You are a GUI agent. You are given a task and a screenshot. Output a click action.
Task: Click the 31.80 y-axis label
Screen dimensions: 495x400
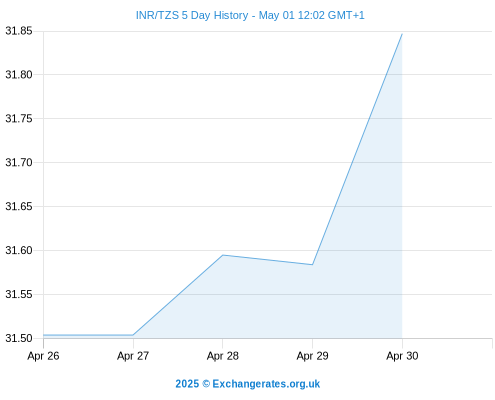click(x=19, y=75)
